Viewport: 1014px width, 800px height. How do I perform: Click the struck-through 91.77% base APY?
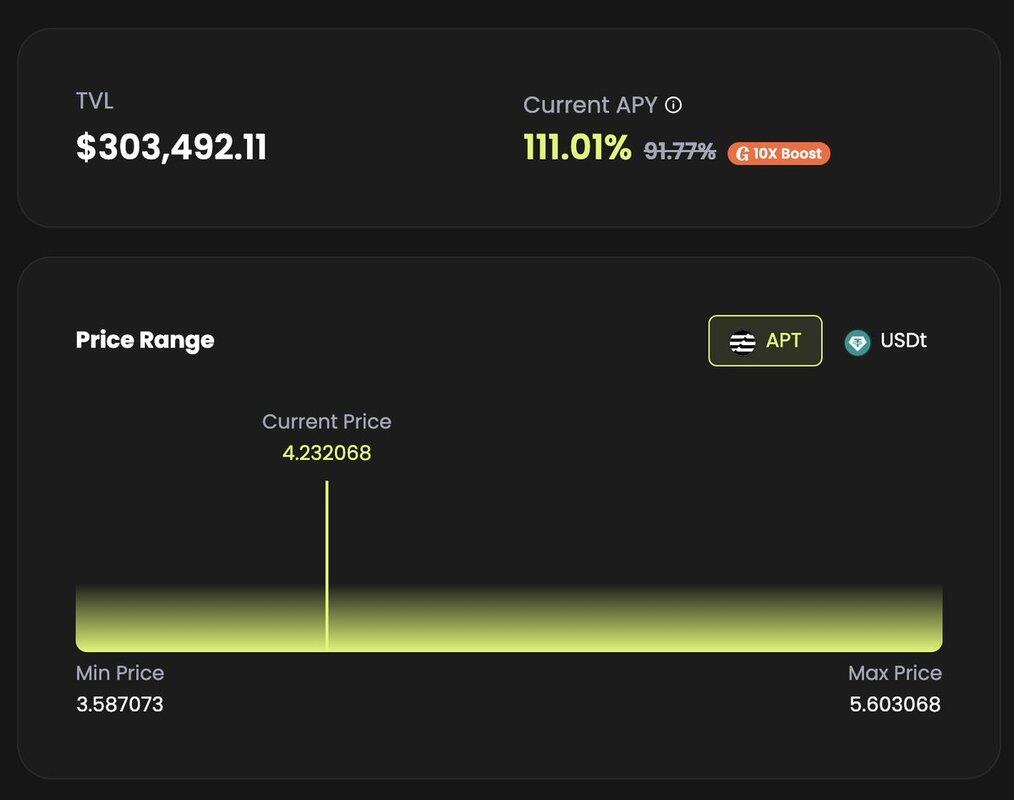pyautogui.click(x=680, y=151)
